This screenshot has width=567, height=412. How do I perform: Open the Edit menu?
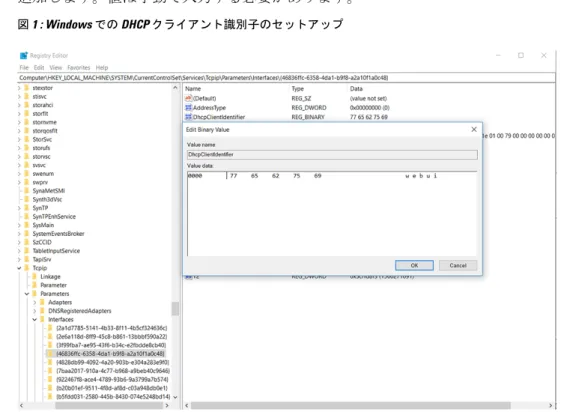(39, 68)
